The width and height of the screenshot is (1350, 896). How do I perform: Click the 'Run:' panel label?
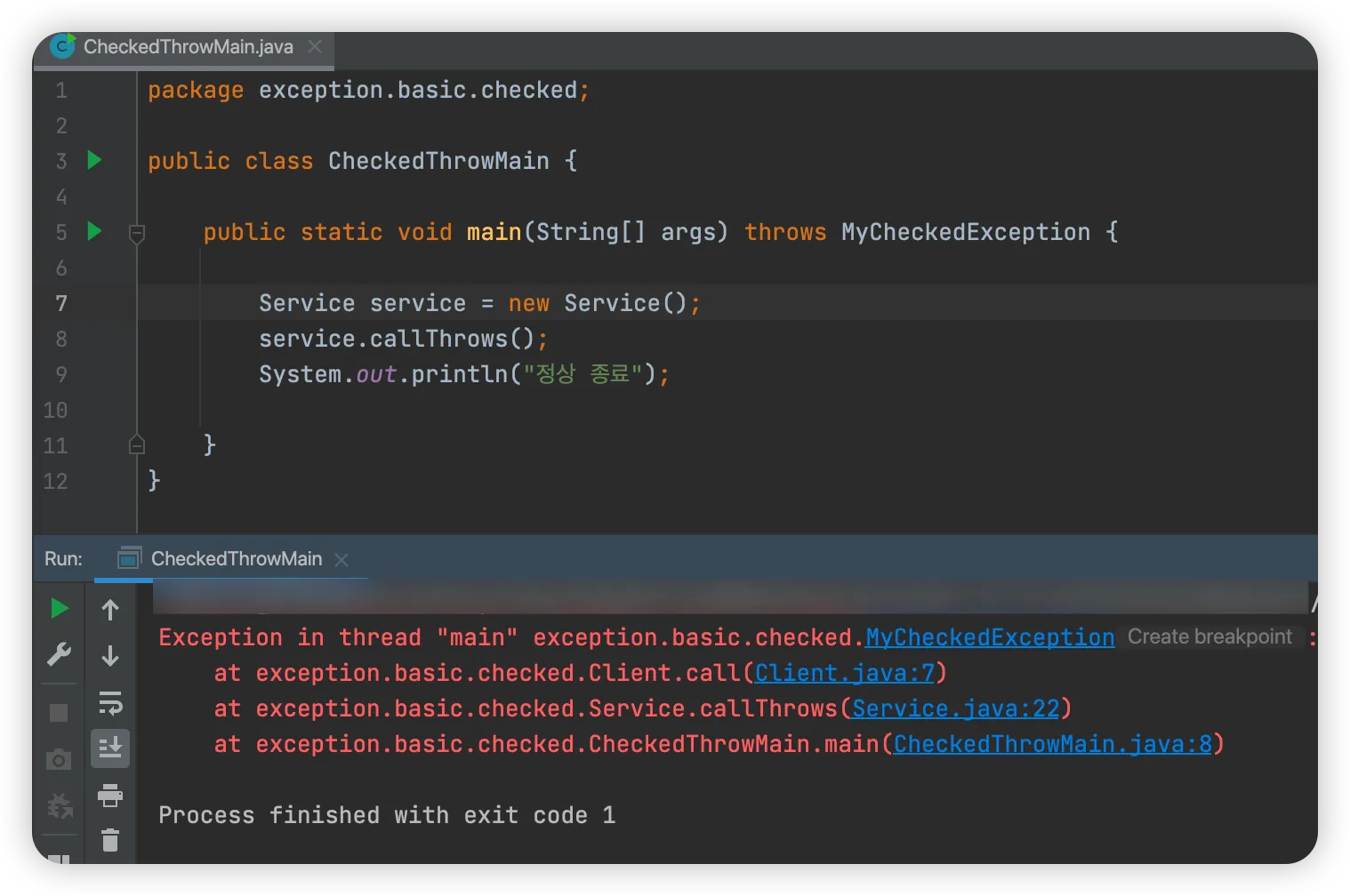click(63, 559)
